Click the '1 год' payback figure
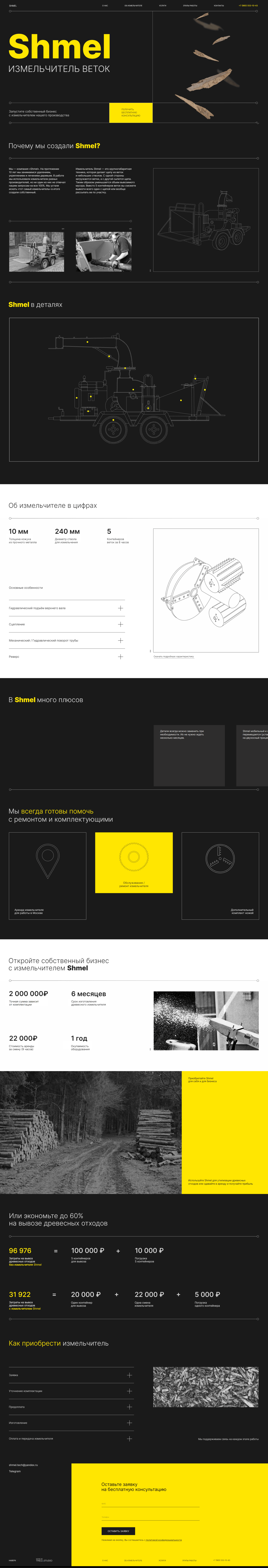 pos(79,1038)
